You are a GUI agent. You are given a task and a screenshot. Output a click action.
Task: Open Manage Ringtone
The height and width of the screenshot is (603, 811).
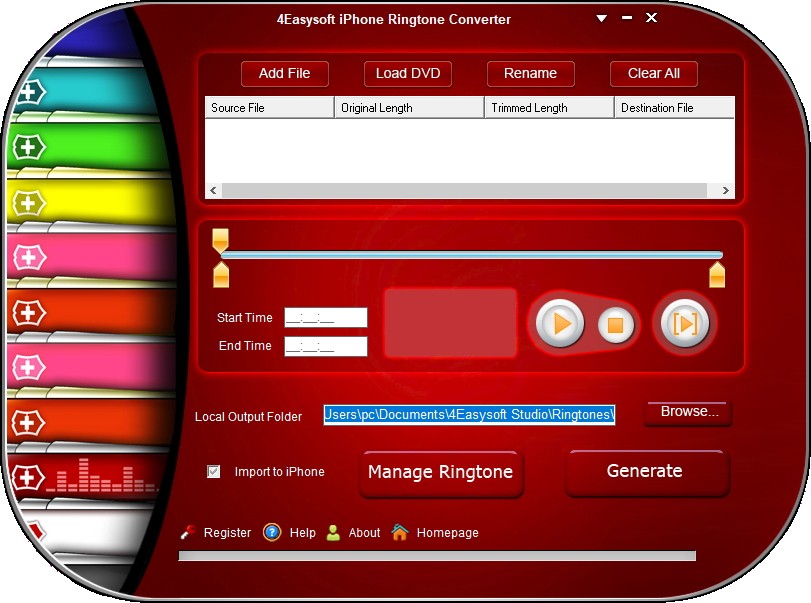point(441,473)
